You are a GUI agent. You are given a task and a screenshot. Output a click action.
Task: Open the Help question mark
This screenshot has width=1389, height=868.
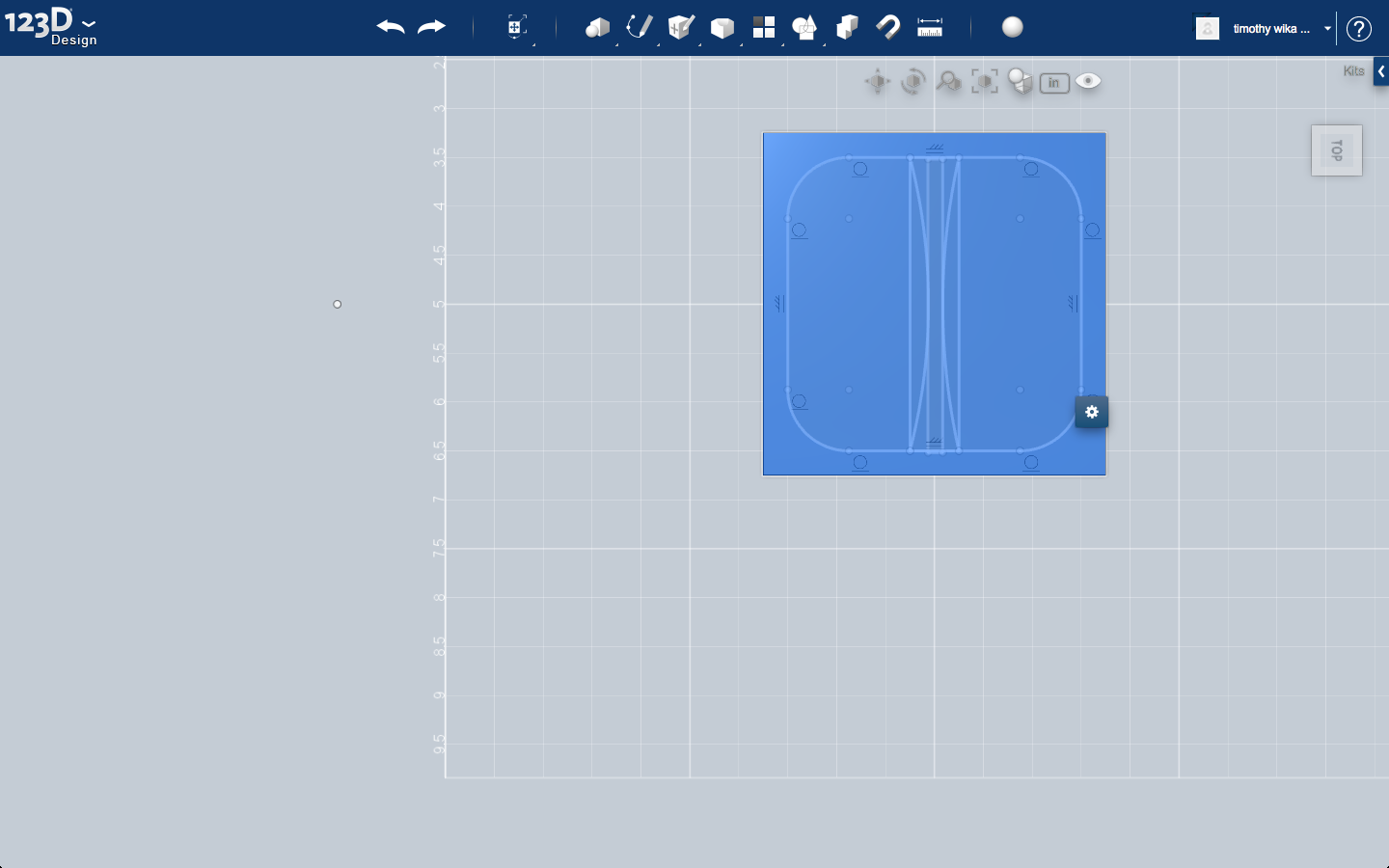pos(1359,29)
